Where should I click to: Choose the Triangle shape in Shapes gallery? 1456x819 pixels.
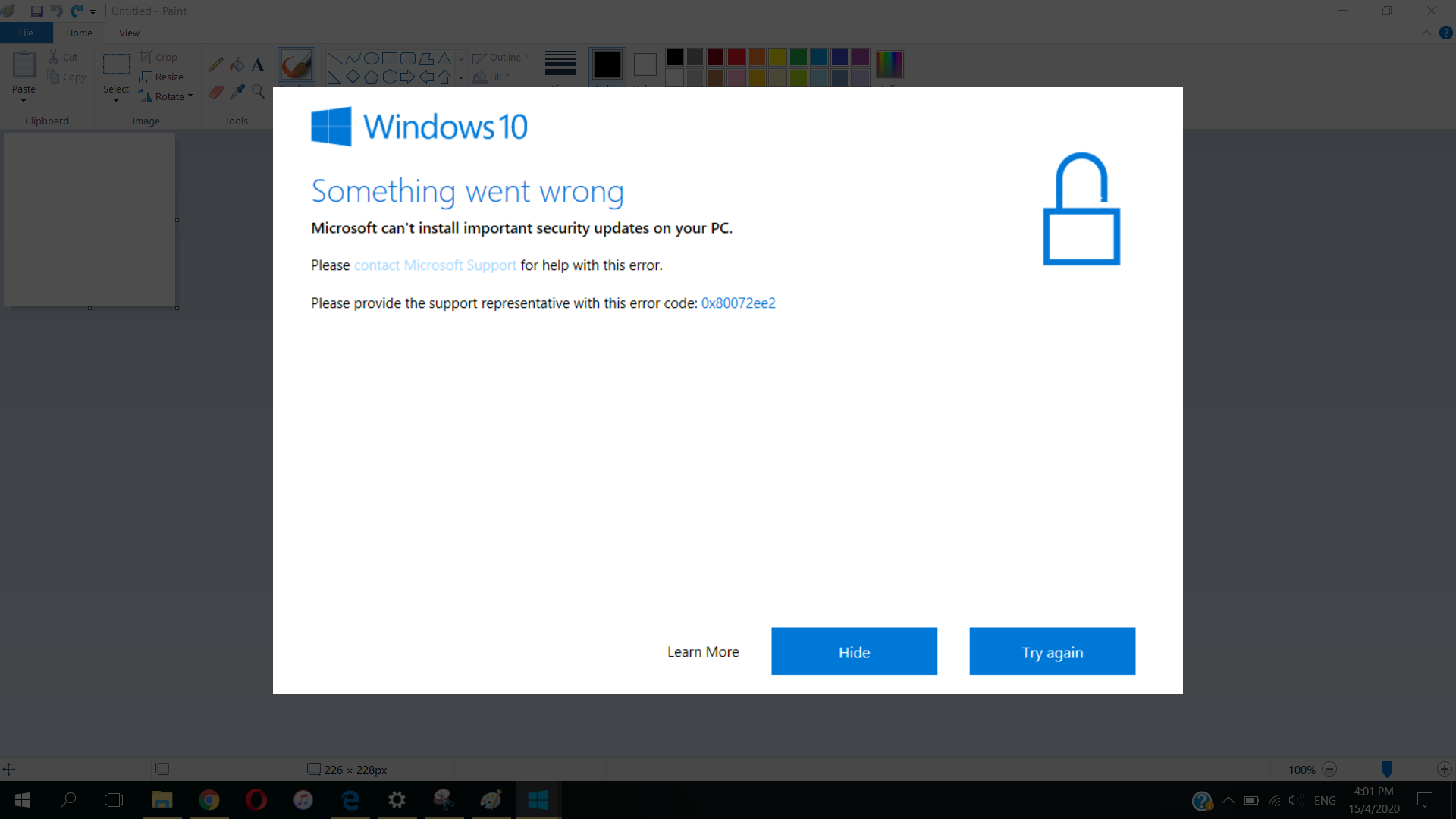coord(444,58)
